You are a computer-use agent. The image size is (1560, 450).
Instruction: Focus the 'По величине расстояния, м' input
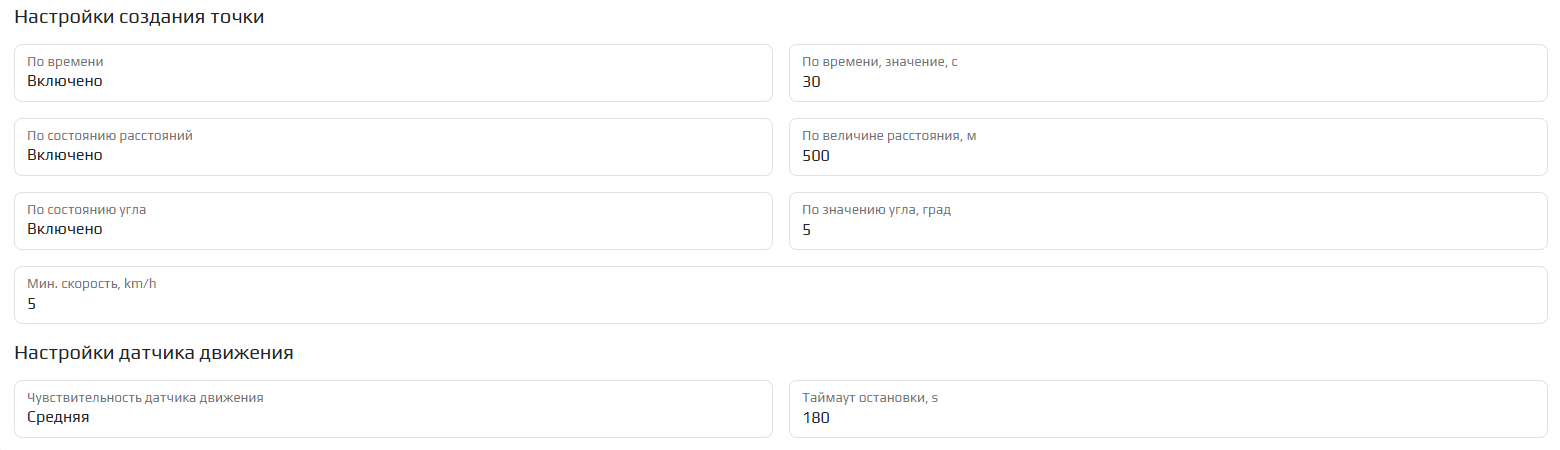click(1168, 147)
